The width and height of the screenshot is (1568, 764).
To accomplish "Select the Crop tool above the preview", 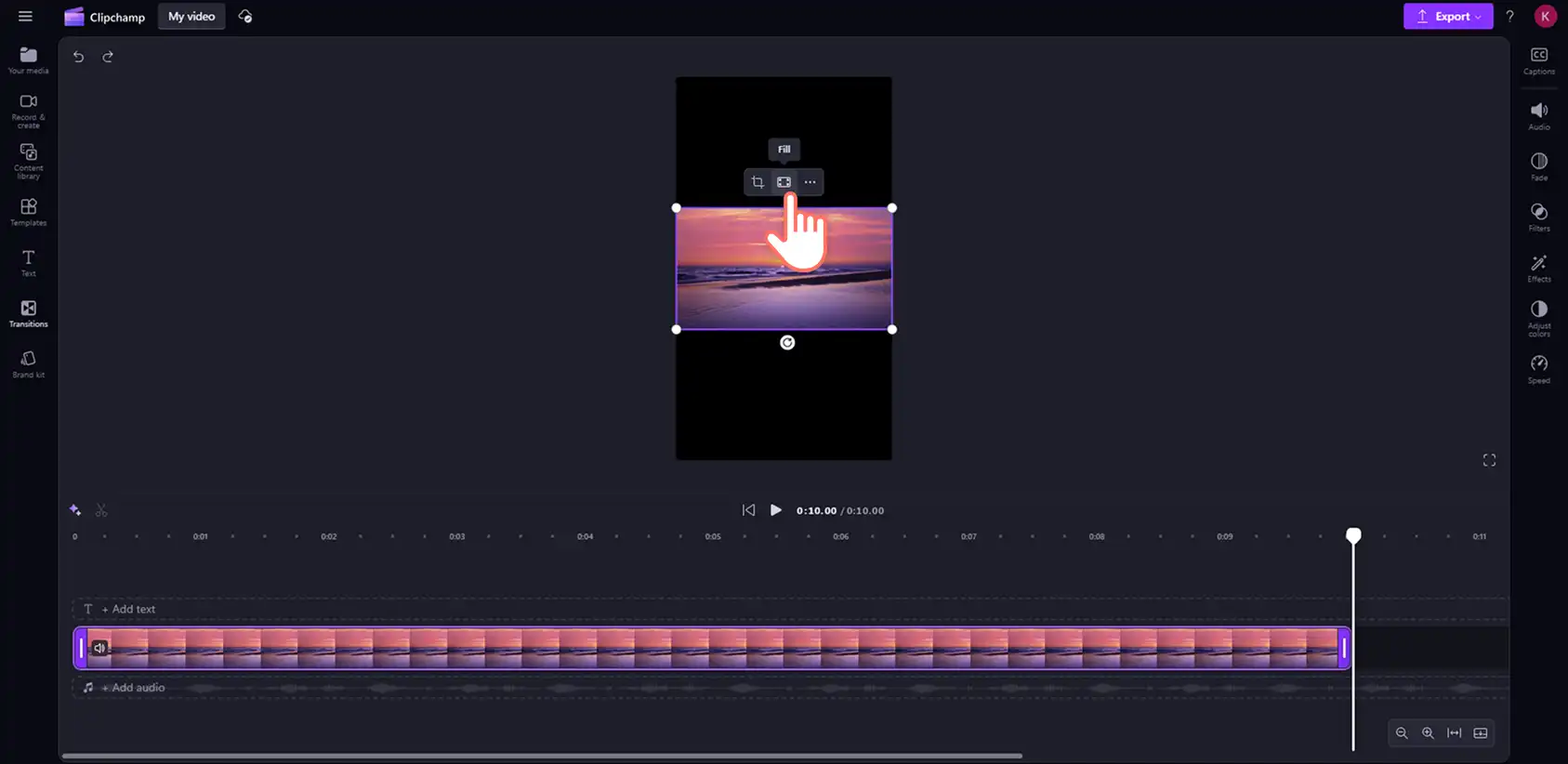I will (758, 182).
